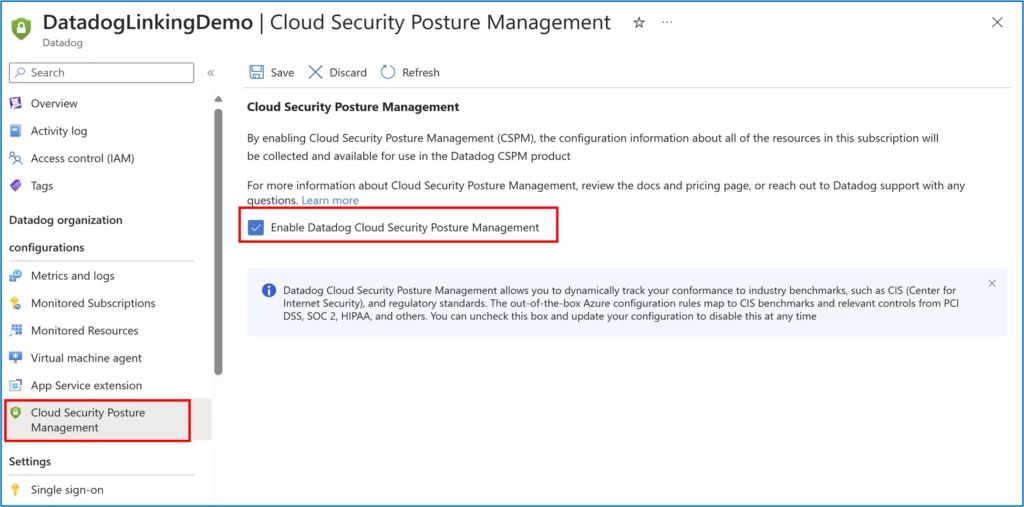Viewport: 1024px width, 507px height.
Task: Click the Monitored Resources grid icon
Action: tap(16, 331)
